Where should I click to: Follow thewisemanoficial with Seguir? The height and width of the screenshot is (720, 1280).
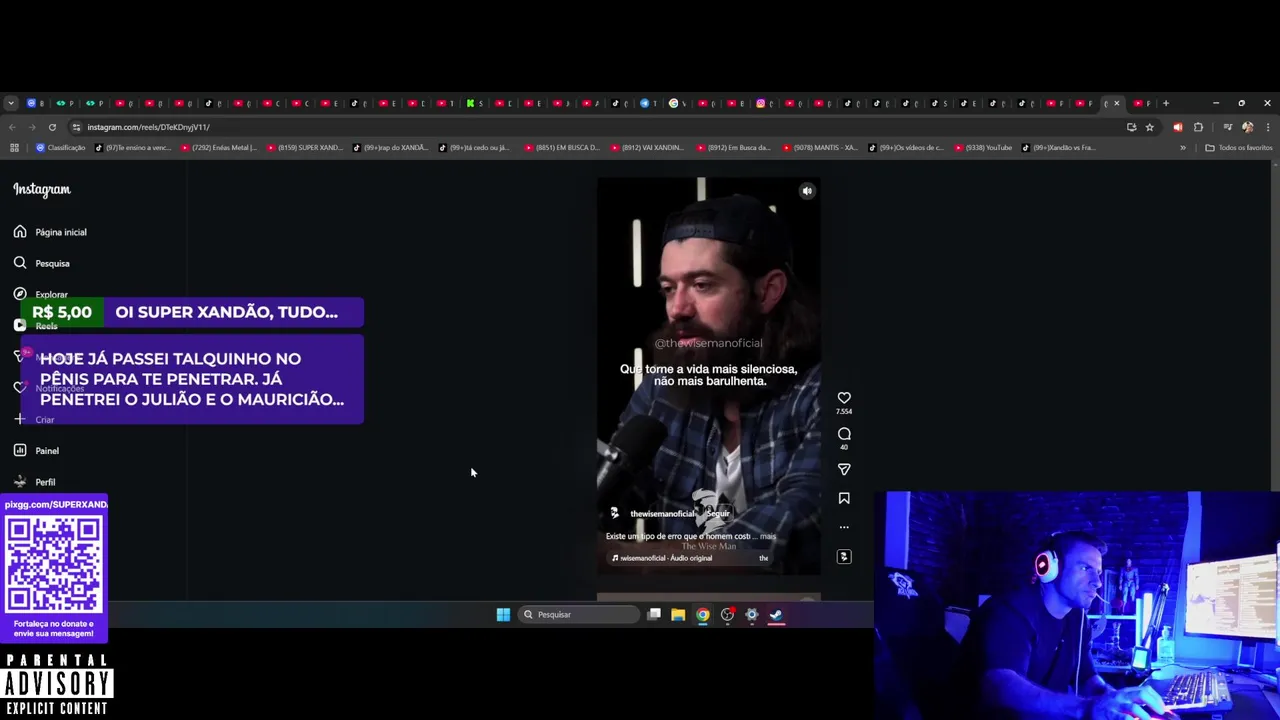click(x=718, y=514)
